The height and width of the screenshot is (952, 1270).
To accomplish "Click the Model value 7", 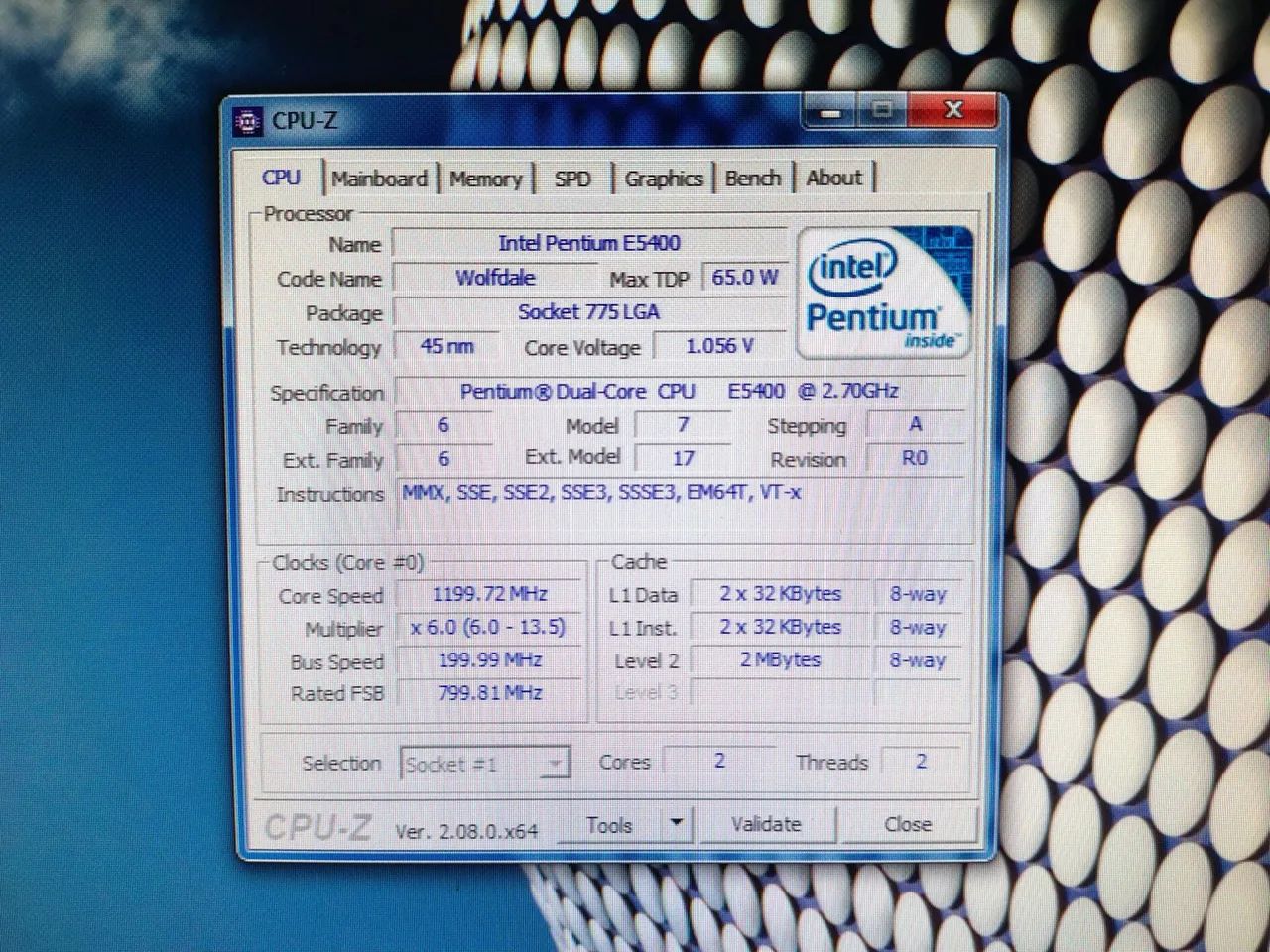I will [x=683, y=425].
